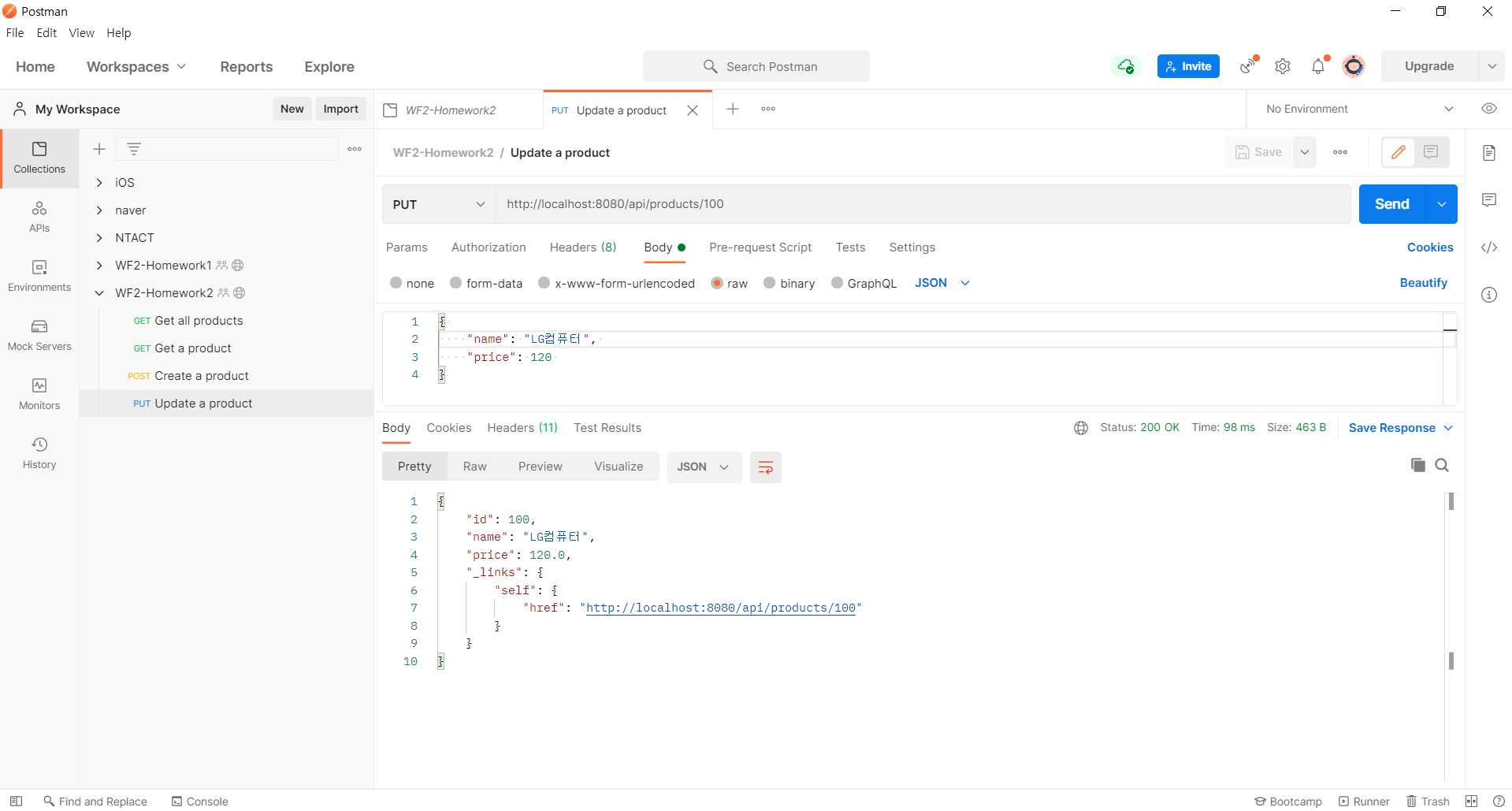Click the request URL field
Screen dimensions: 1512x811
pyautogui.click(x=923, y=204)
